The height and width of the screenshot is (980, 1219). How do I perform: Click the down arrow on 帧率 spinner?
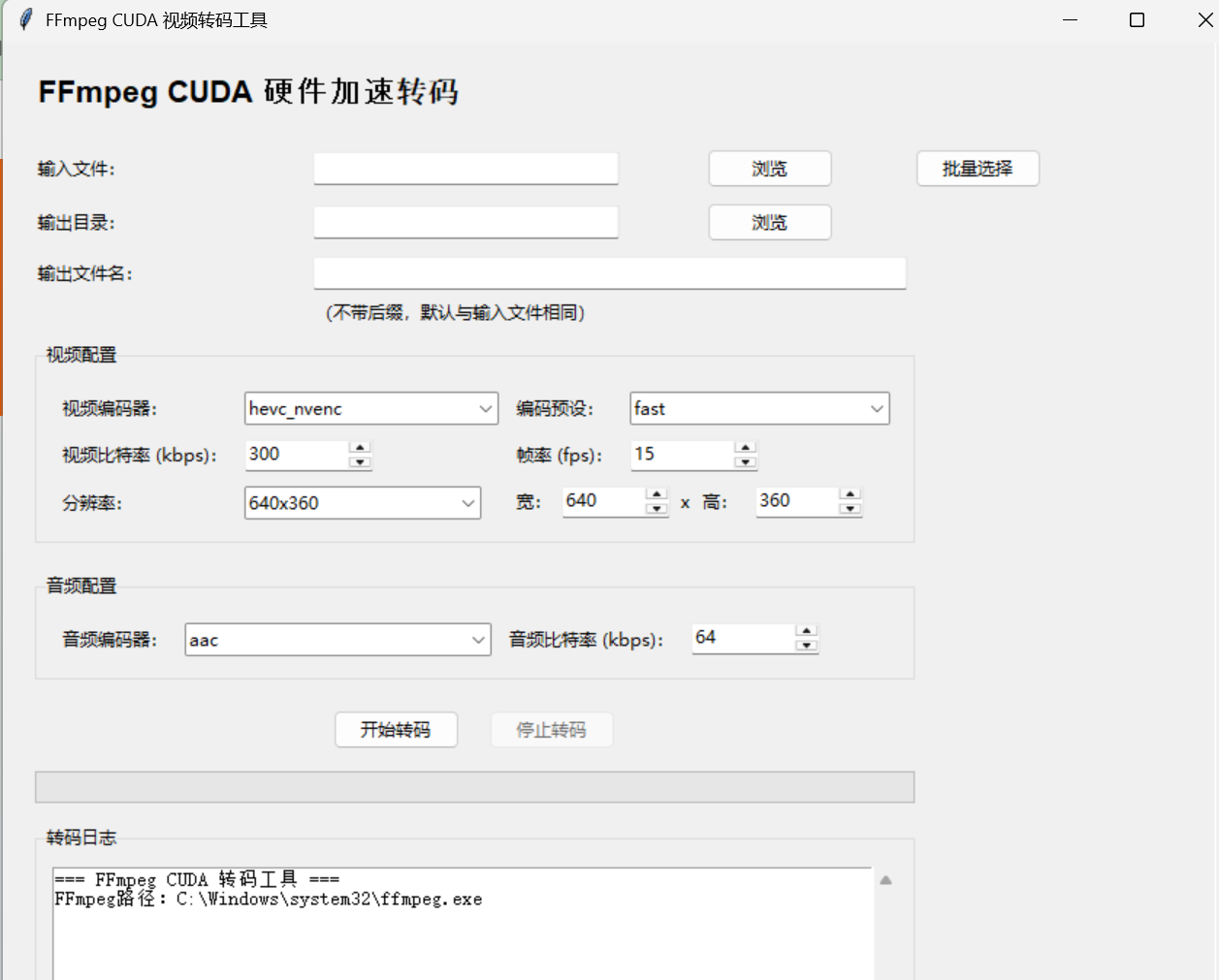(x=745, y=461)
